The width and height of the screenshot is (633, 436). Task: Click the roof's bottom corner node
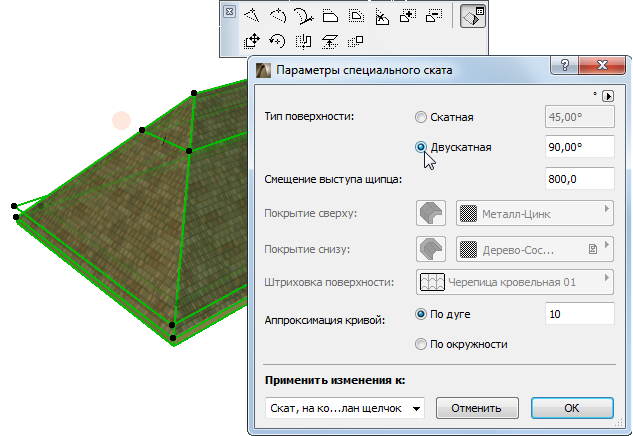click(173, 338)
